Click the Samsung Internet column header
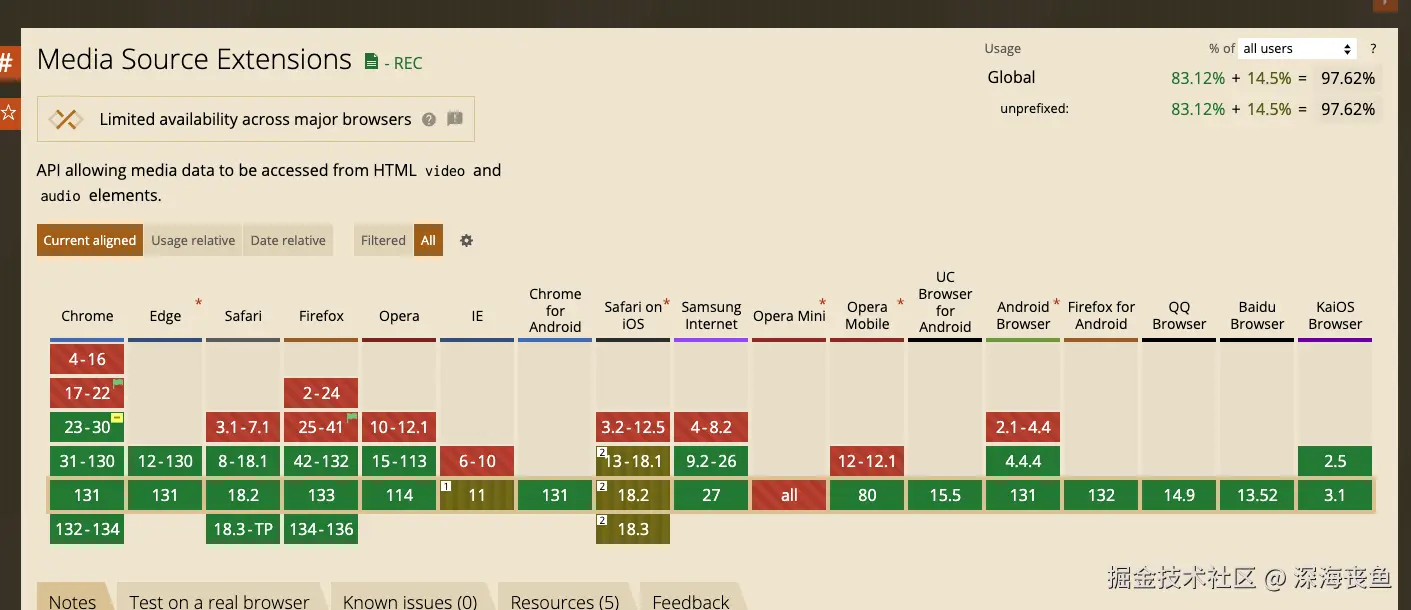Viewport: 1411px width, 610px height. 711,315
